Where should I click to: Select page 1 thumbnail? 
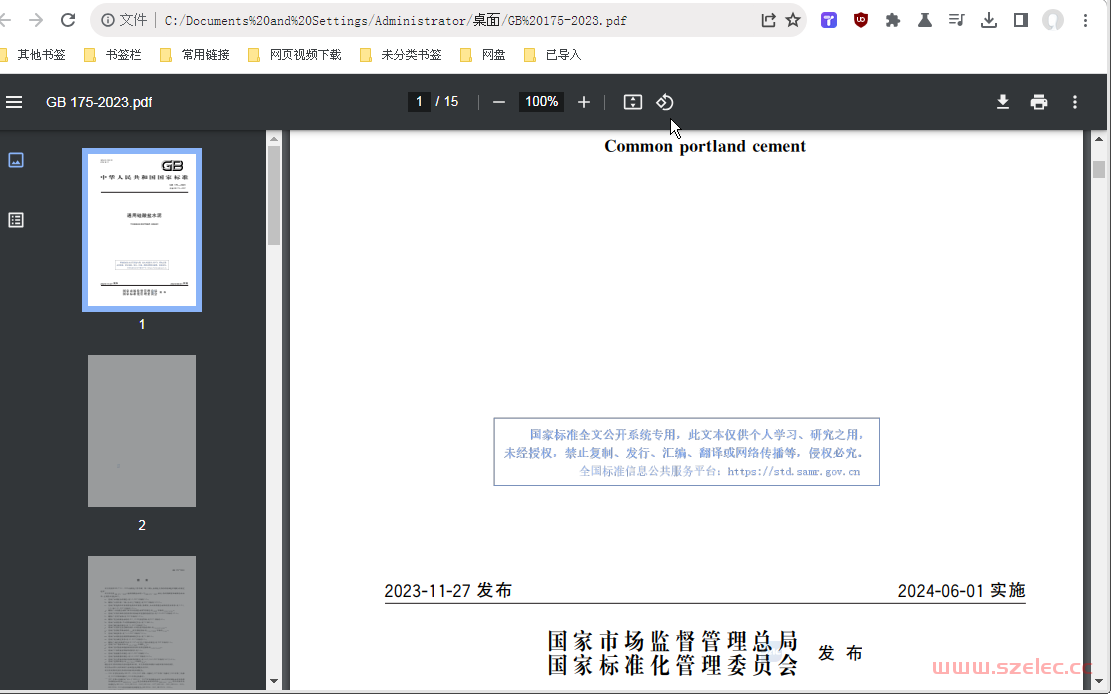(x=142, y=230)
